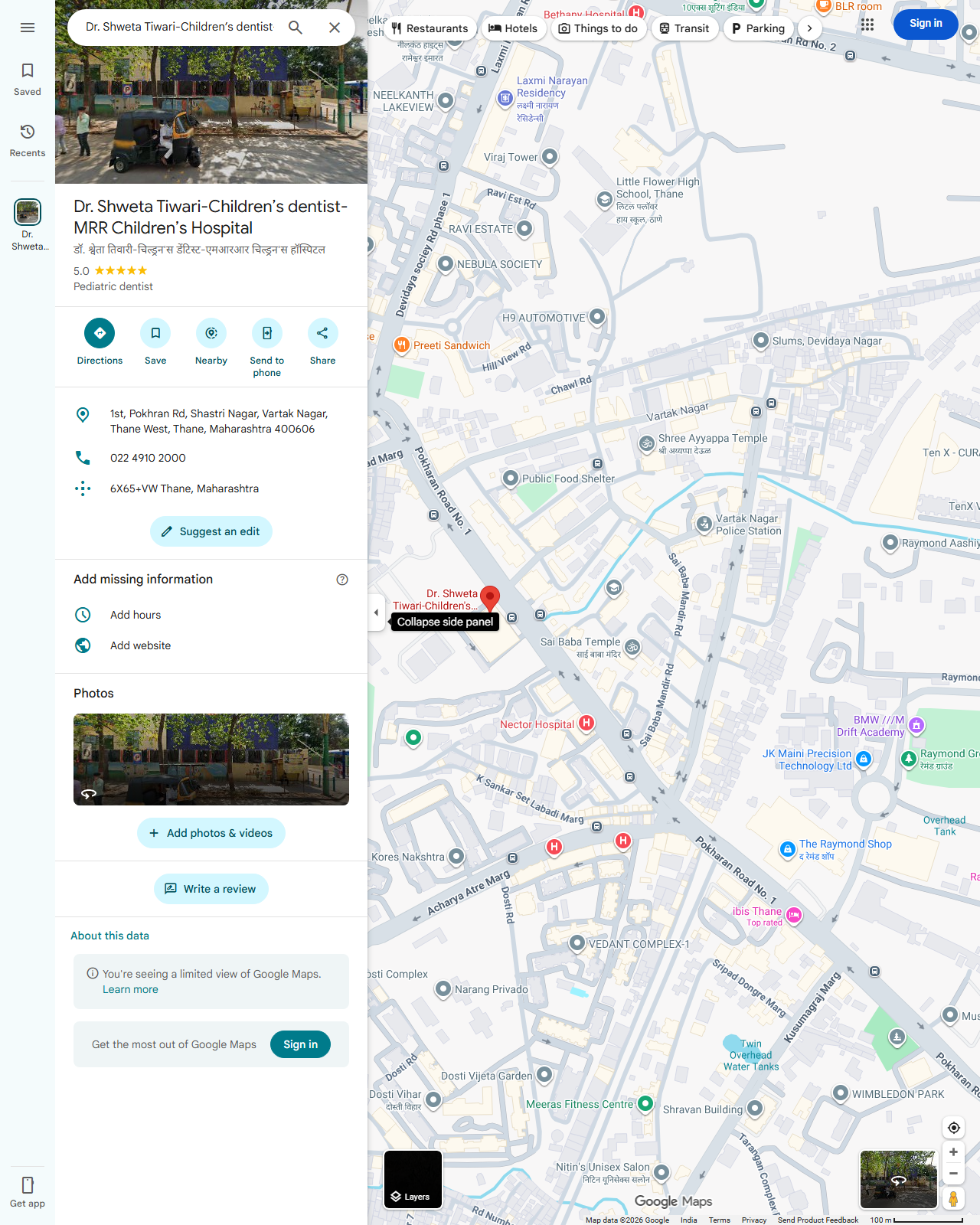Click Meeras Fitness Centre marker
Viewport: 980px width, 1225px height.
[x=645, y=1103]
